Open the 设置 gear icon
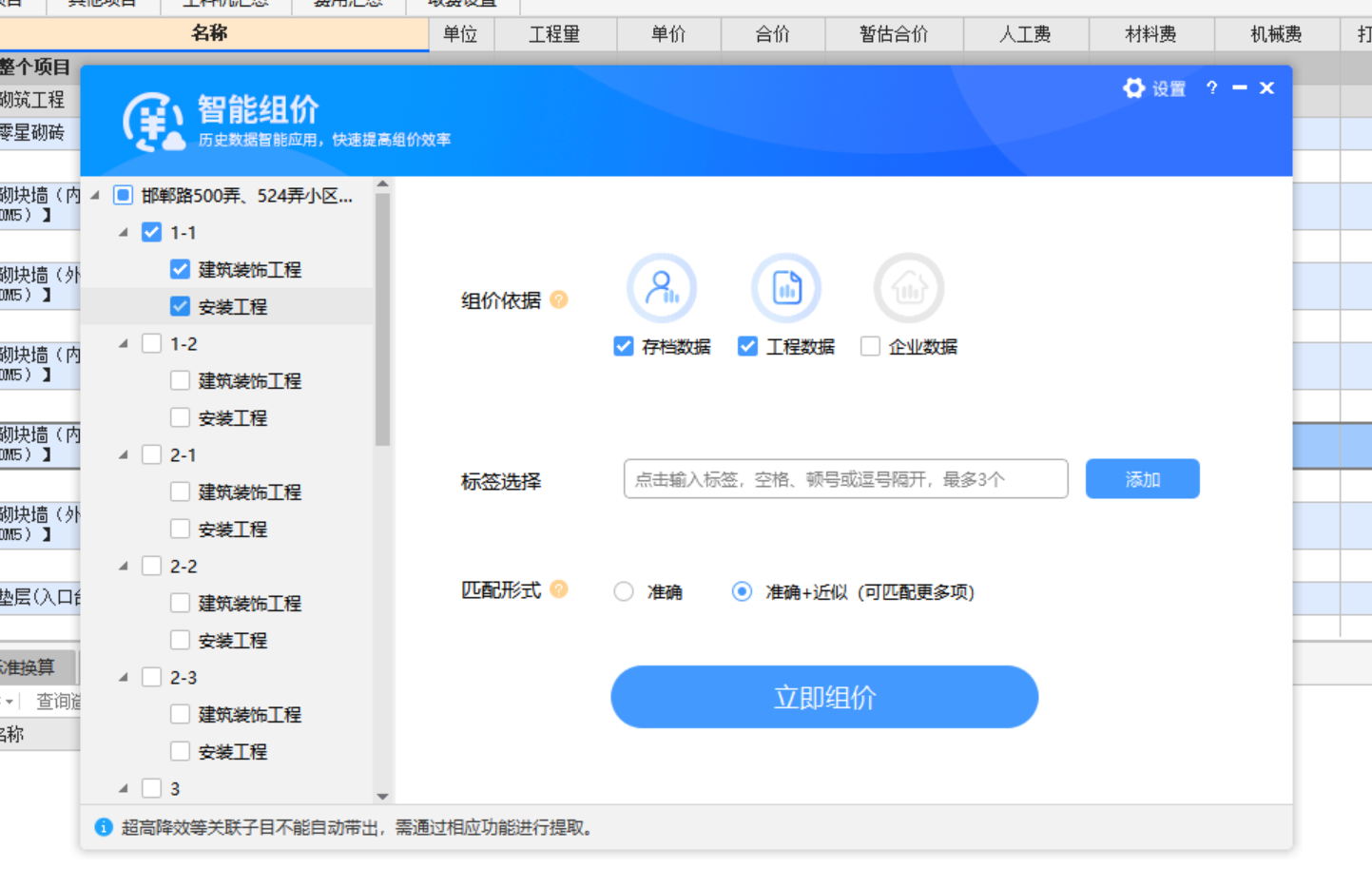 click(x=1133, y=88)
